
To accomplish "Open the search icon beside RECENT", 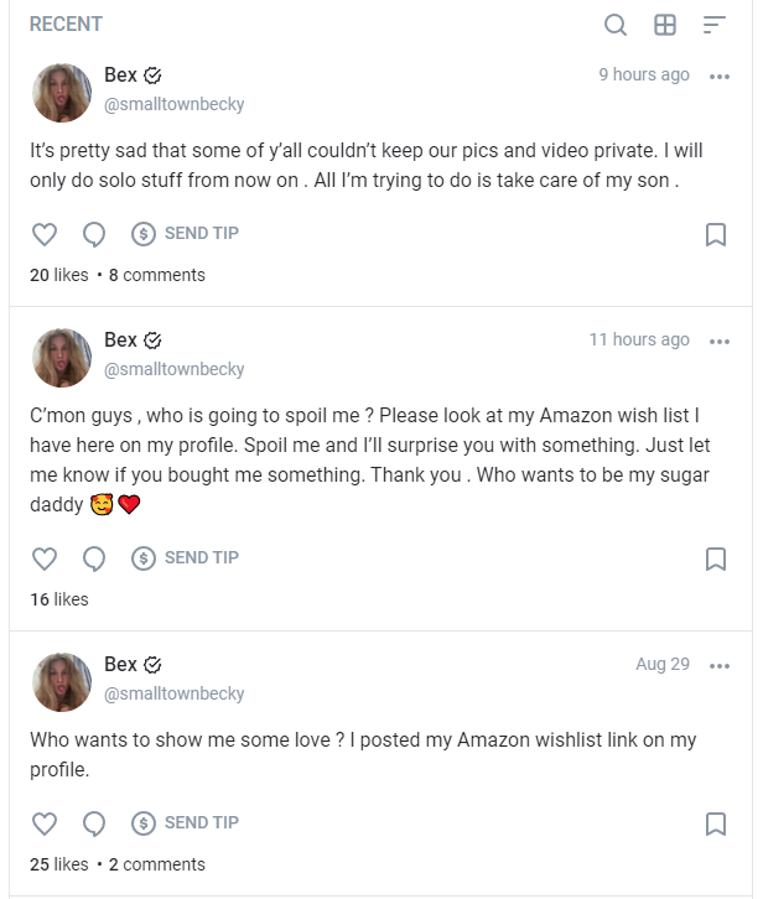I will click(616, 25).
